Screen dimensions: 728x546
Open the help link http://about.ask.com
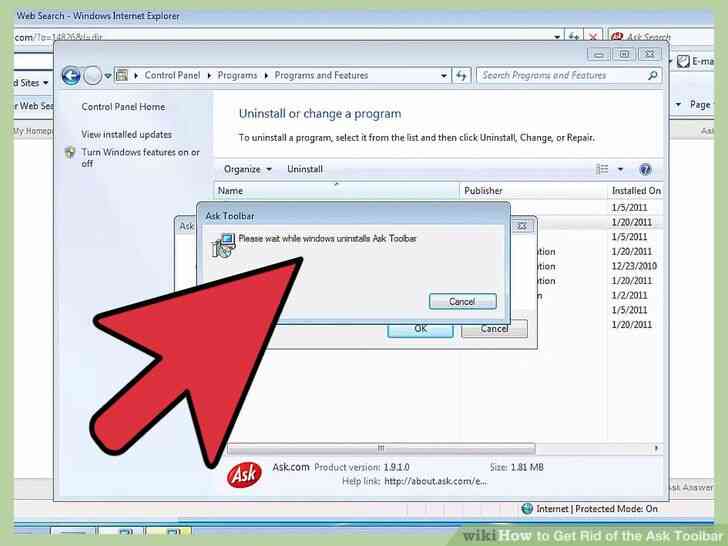436,481
